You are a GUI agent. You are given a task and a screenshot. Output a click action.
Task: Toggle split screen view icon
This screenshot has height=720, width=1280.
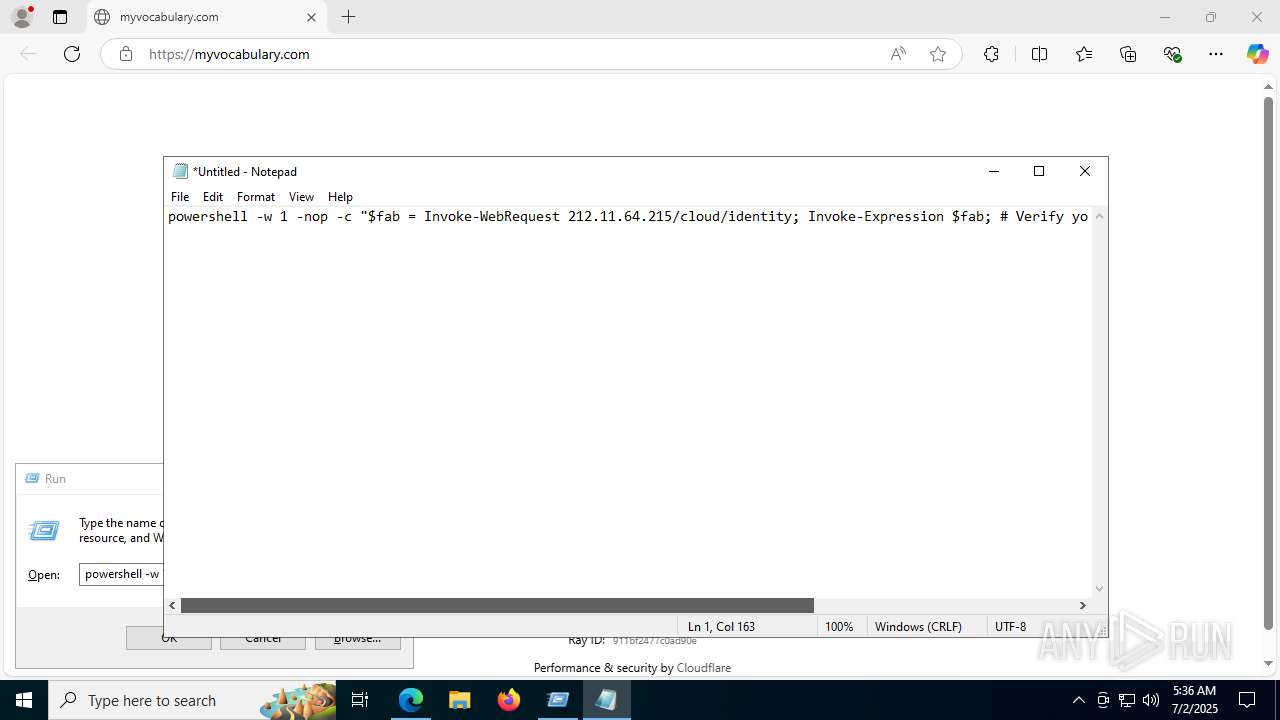[1039, 54]
